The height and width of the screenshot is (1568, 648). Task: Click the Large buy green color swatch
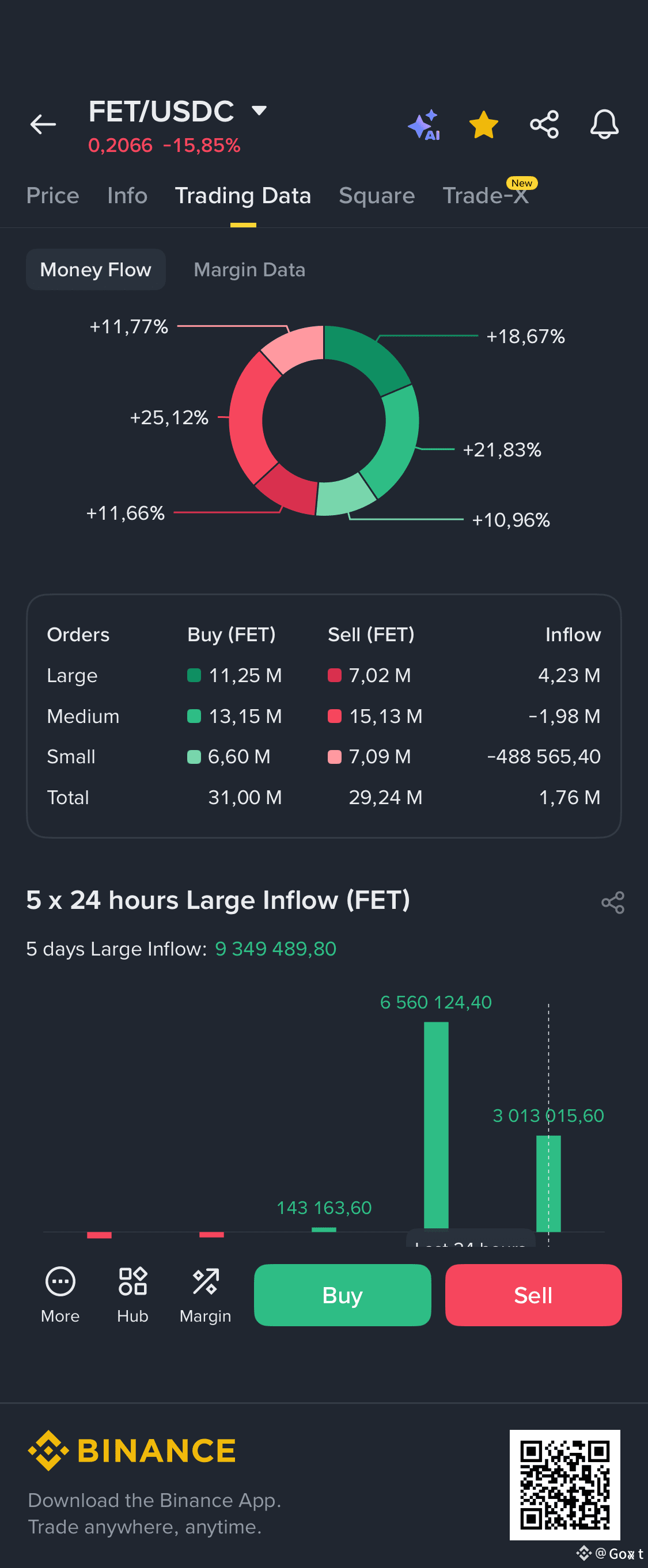point(194,675)
